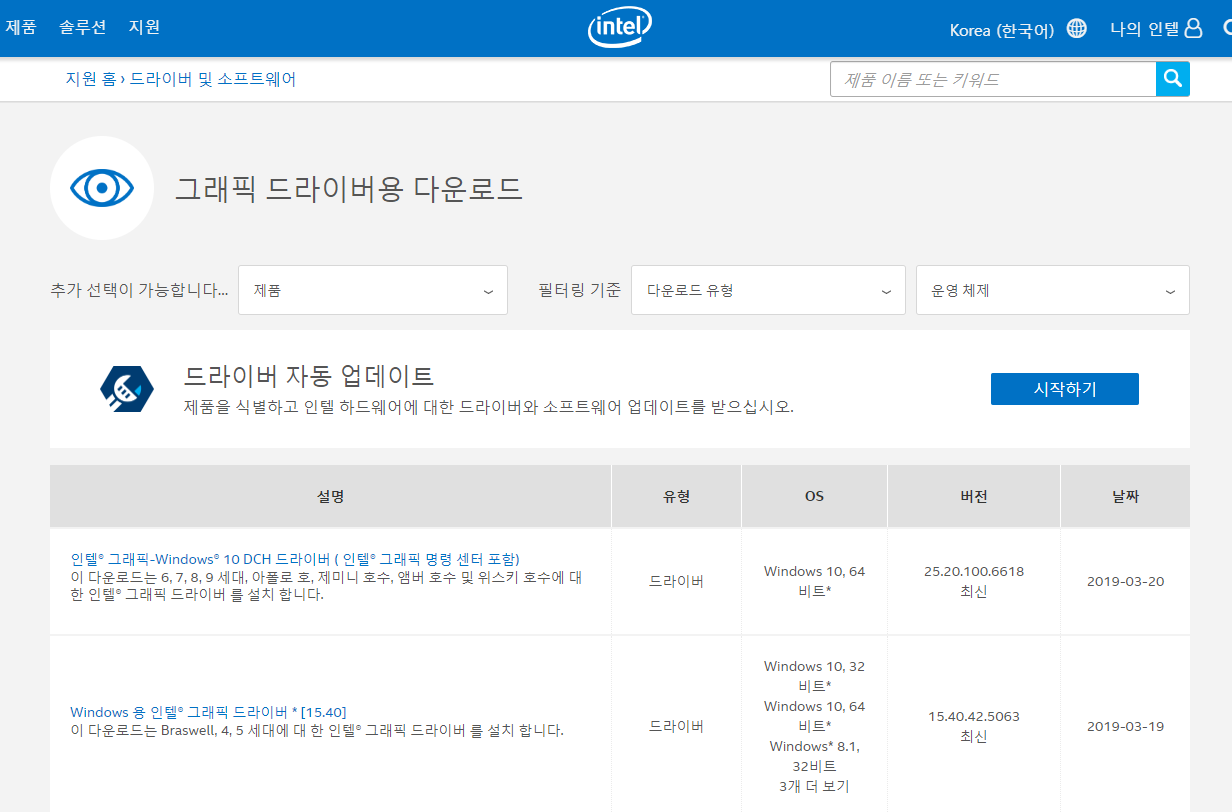The height and width of the screenshot is (812, 1232).
Task: Open the Windows 10 DCH driver link
Action: coord(295,558)
